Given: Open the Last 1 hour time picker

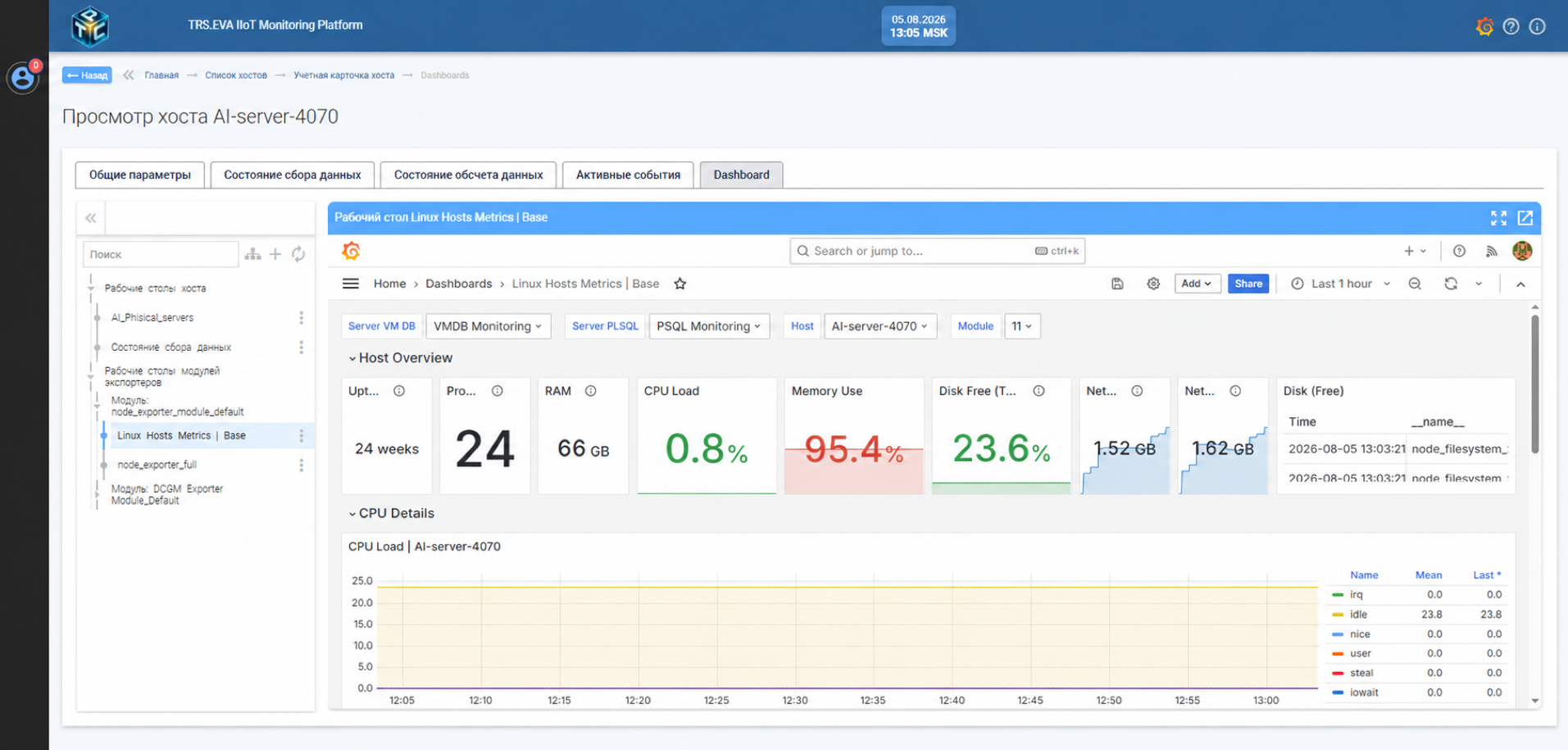Looking at the screenshot, I should tap(1341, 284).
